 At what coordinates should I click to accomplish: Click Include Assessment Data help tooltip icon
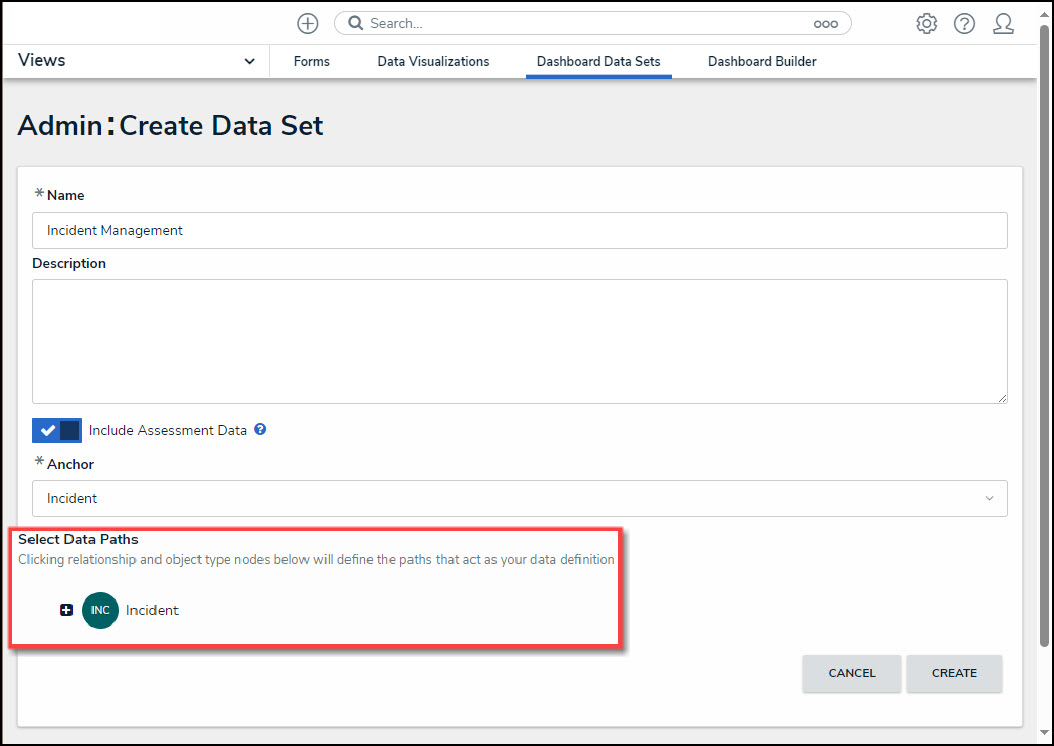(260, 430)
